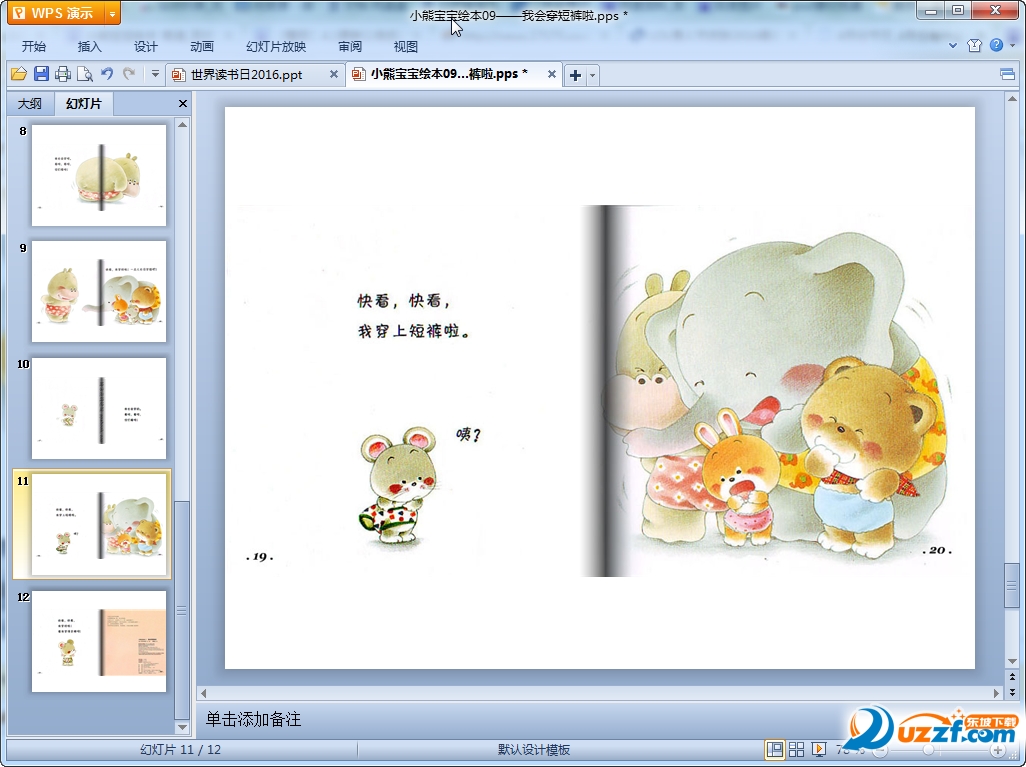Open a file with the folder icon
1026x767 pixels.
click(x=18, y=75)
